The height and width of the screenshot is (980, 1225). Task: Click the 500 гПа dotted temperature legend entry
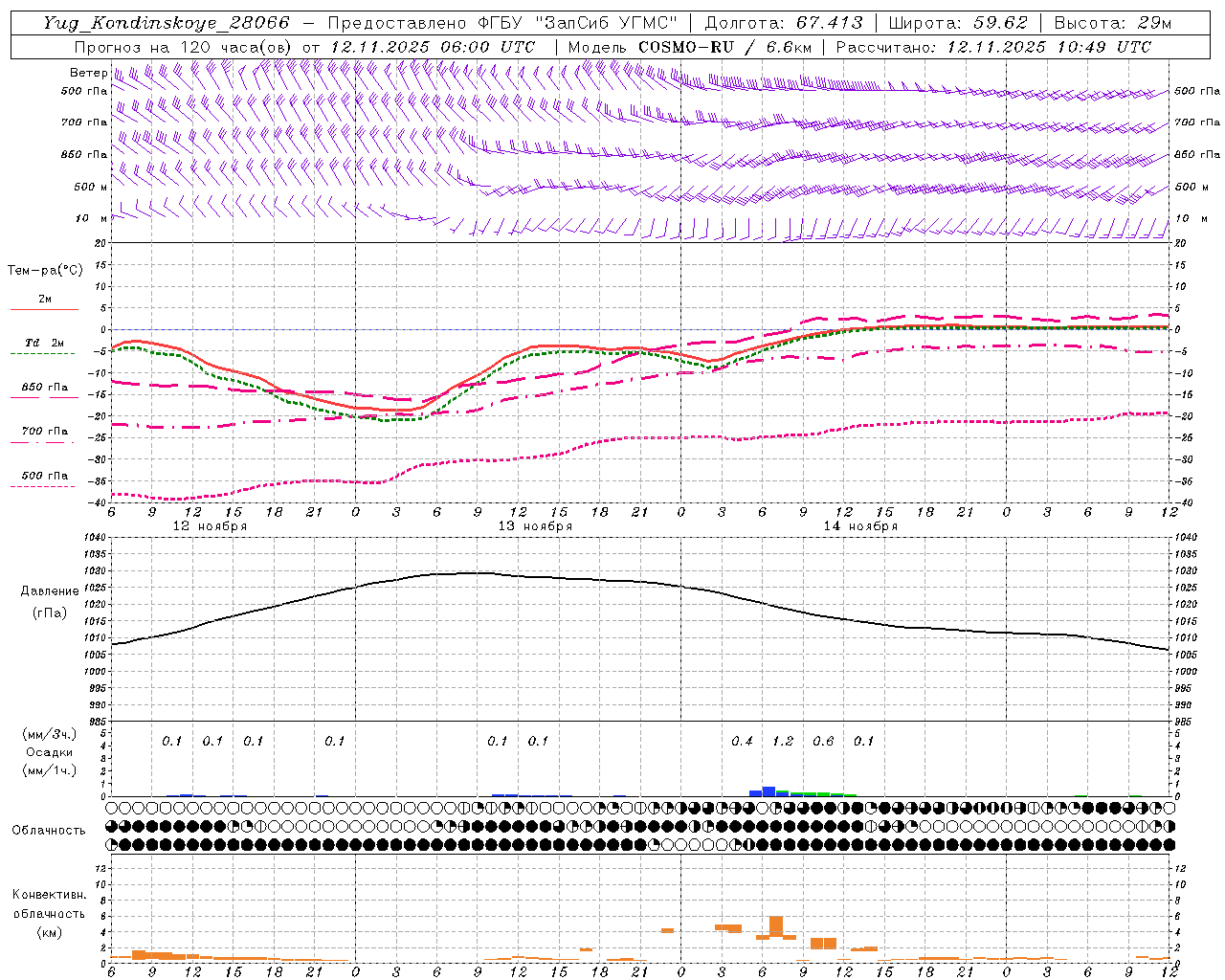point(44,476)
